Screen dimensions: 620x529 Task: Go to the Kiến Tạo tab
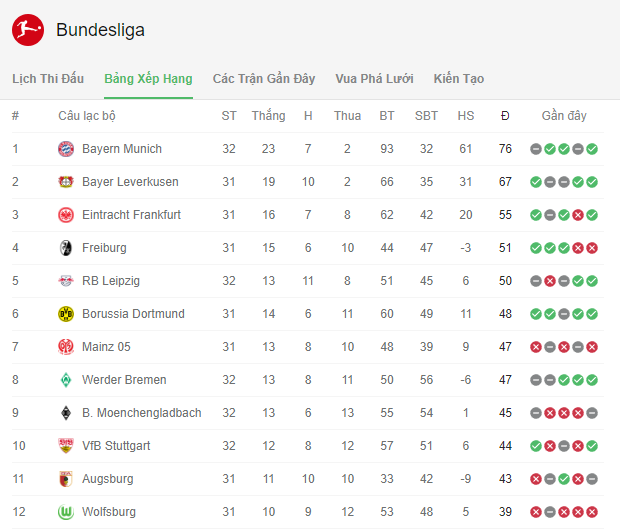459,79
